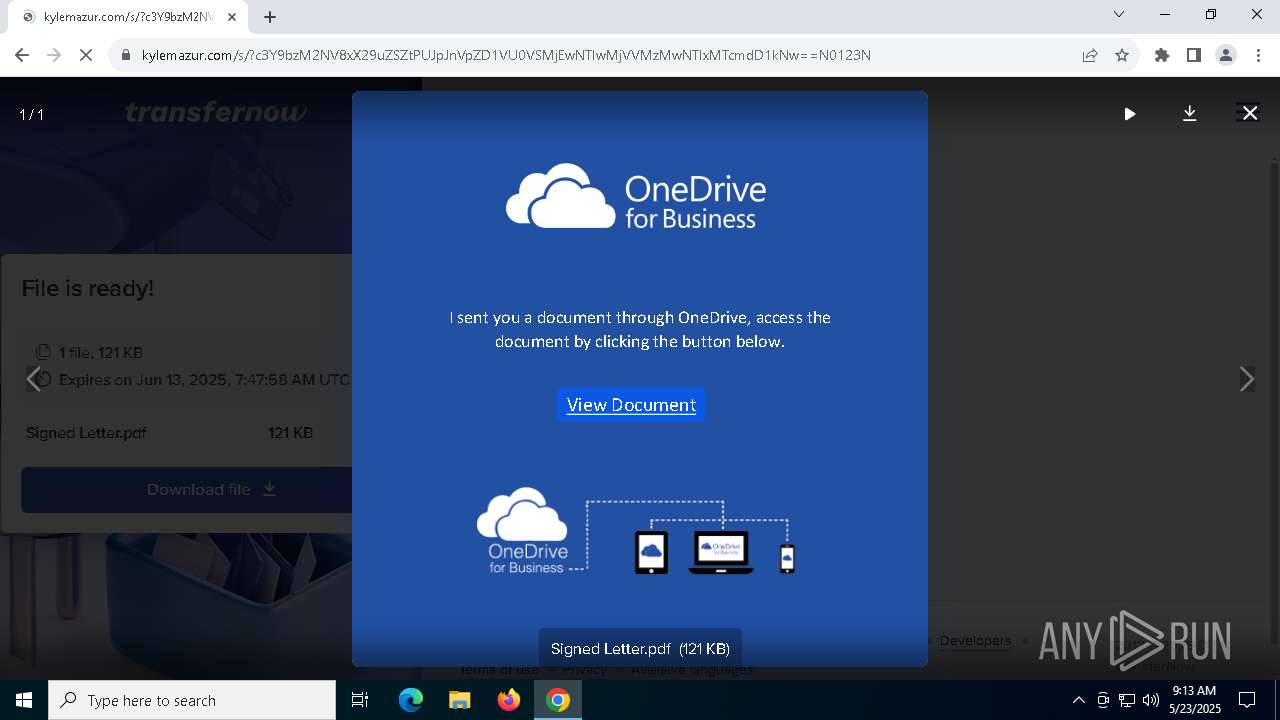
Task: Select the kylemazur.com browser tab
Action: [129, 16]
